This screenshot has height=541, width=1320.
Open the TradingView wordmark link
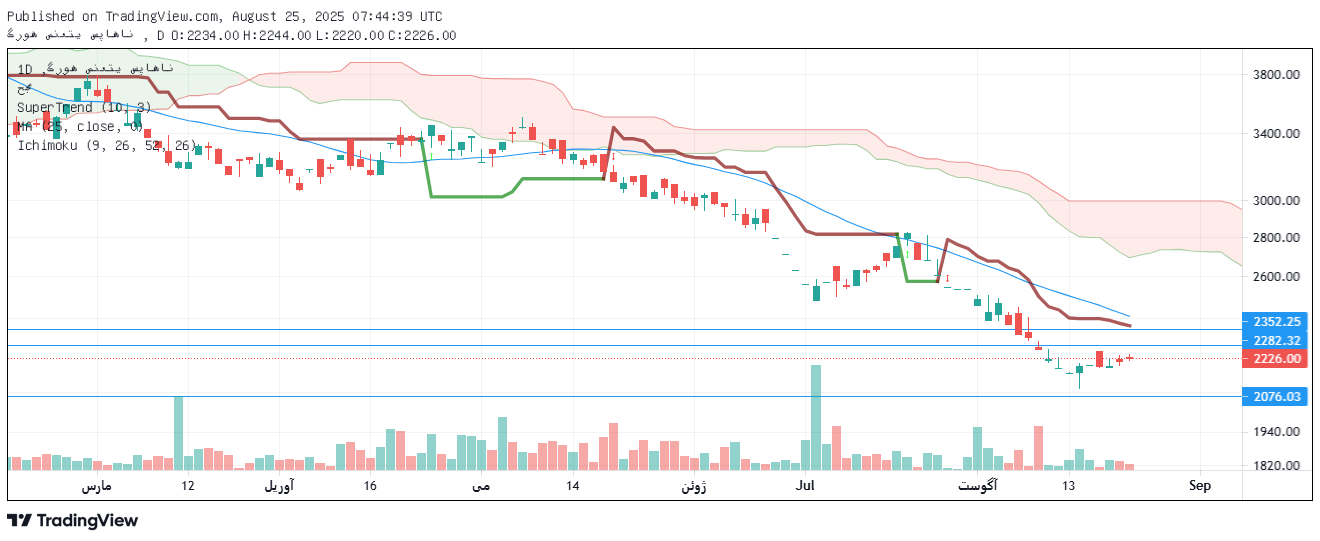87,521
